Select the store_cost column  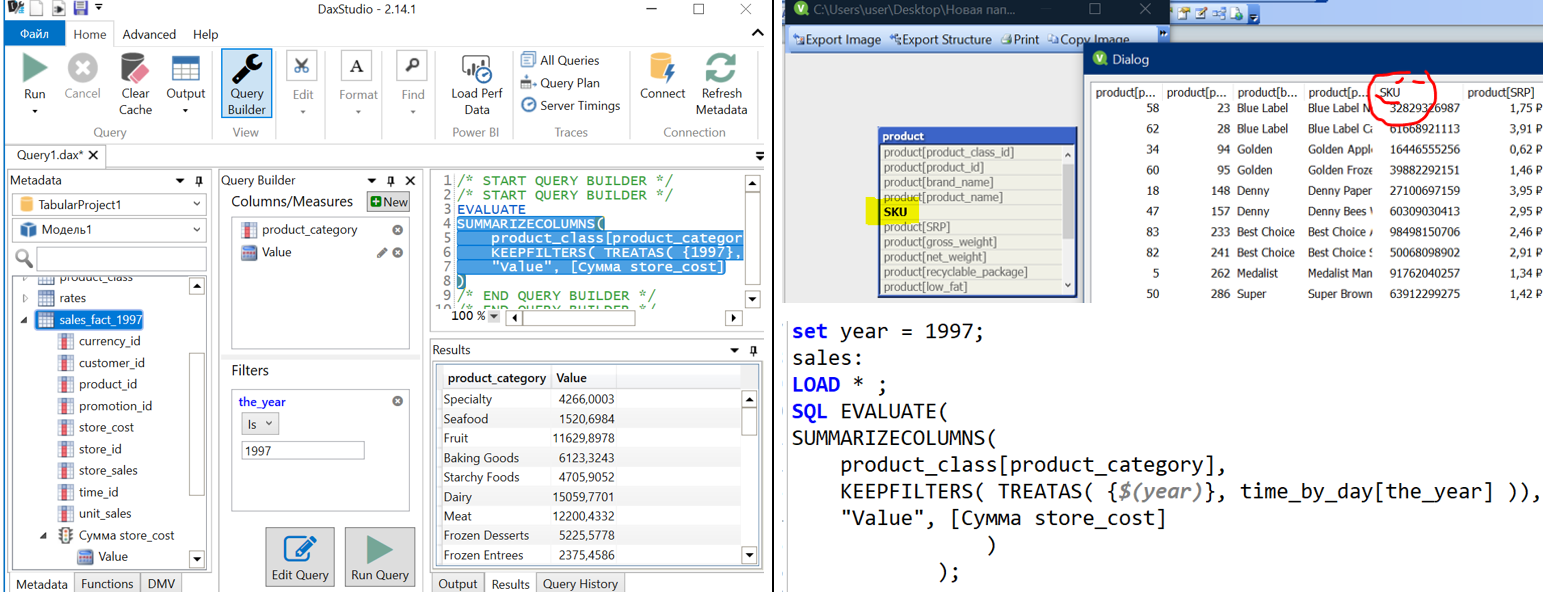106,427
